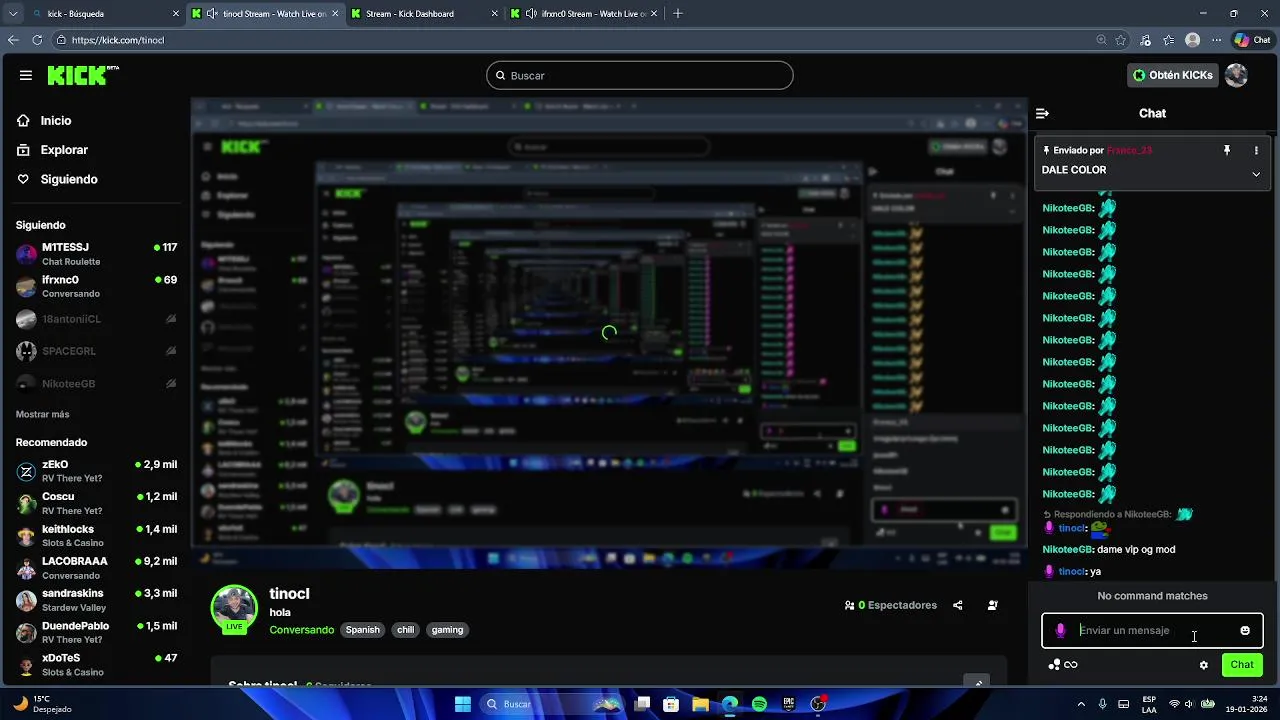This screenshot has width=1280, height=720.
Task: Click the Conversando category link
Action: [x=302, y=630]
